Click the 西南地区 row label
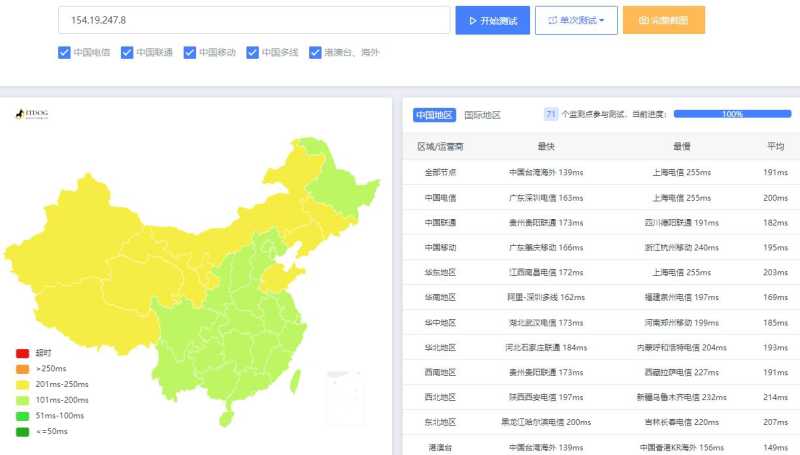The image size is (800, 455). (440, 372)
